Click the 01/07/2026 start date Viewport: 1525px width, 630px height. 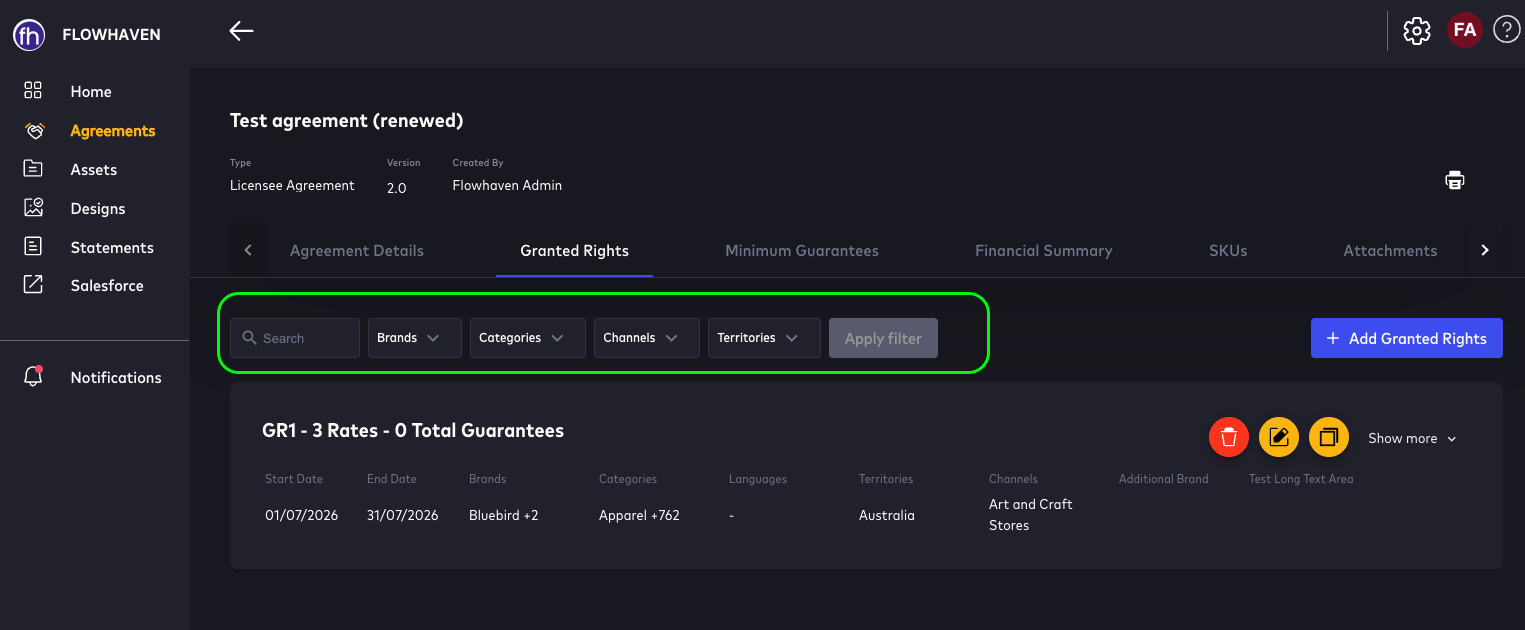click(x=302, y=516)
